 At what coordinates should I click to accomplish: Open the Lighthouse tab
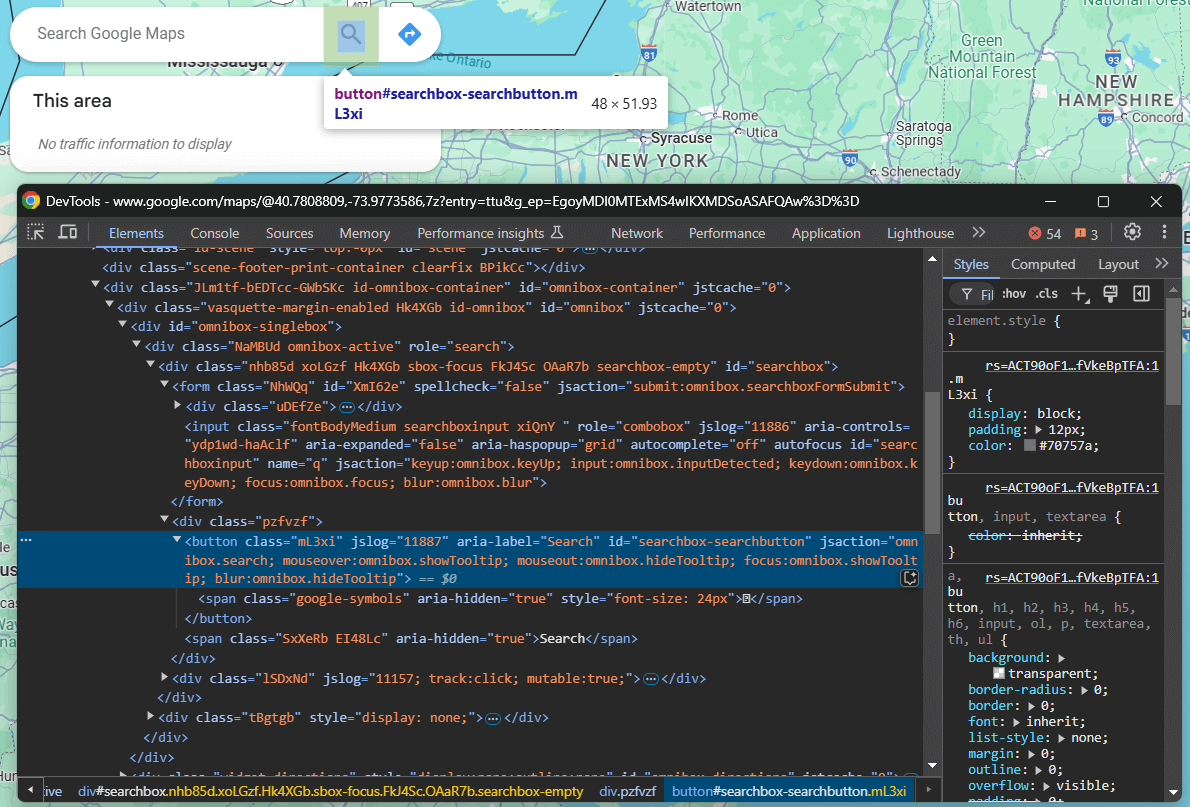pyautogui.click(x=920, y=233)
